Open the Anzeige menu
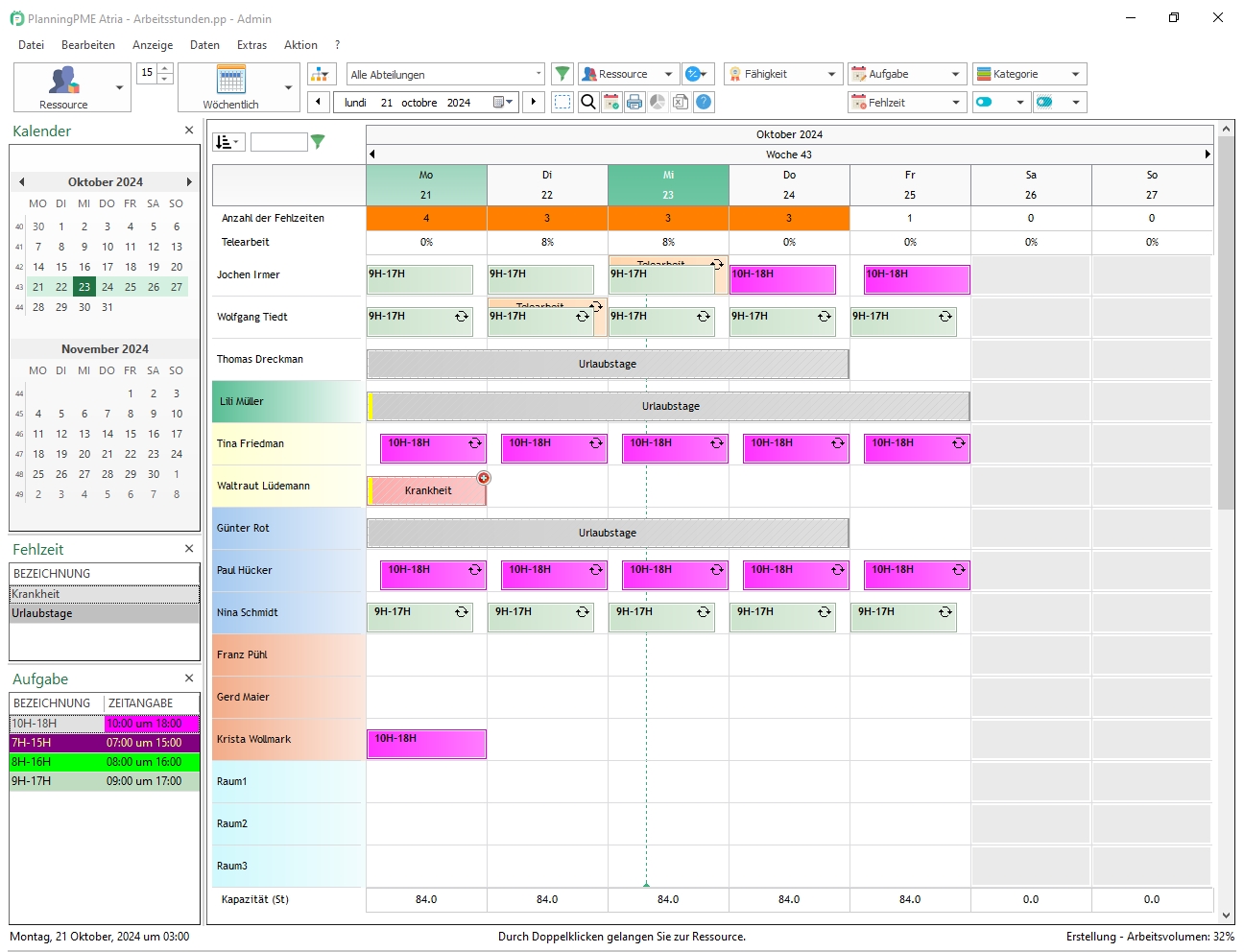 click(x=153, y=45)
